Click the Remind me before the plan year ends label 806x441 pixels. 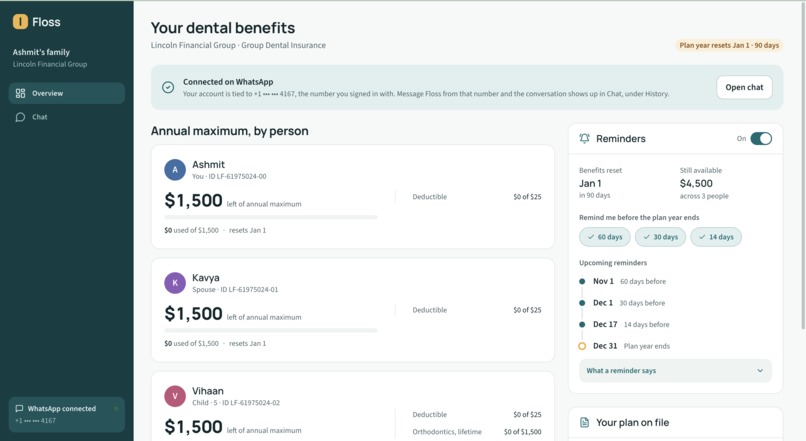pyautogui.click(x=639, y=217)
